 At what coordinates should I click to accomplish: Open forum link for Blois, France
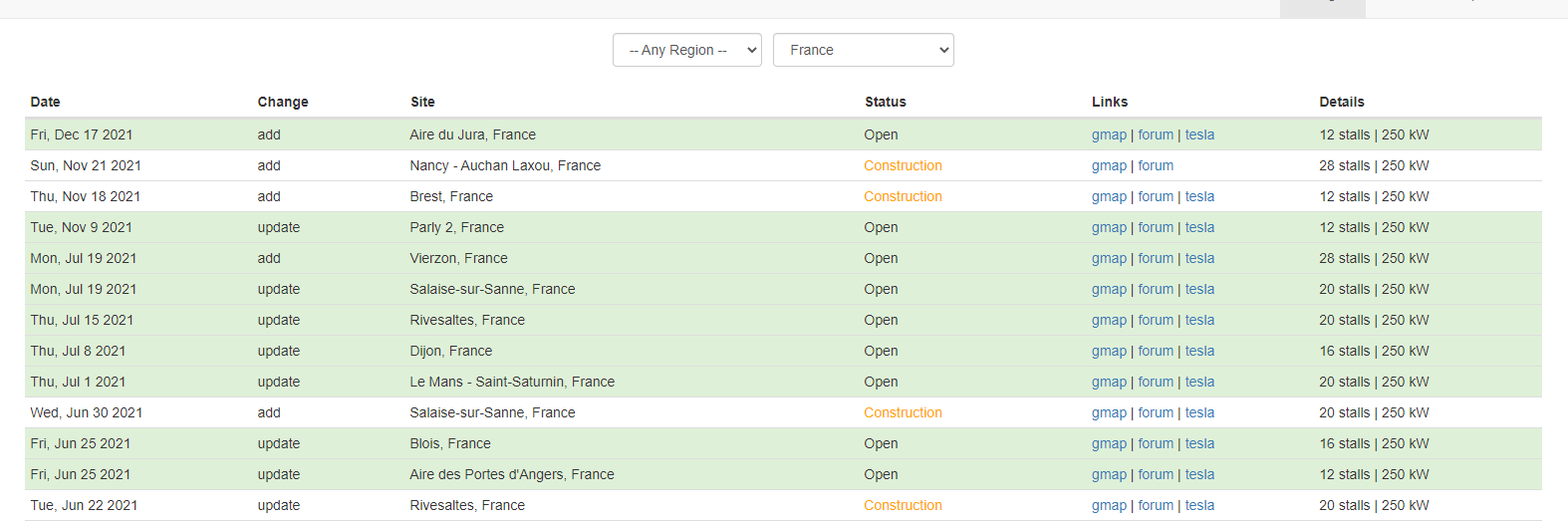[1156, 443]
